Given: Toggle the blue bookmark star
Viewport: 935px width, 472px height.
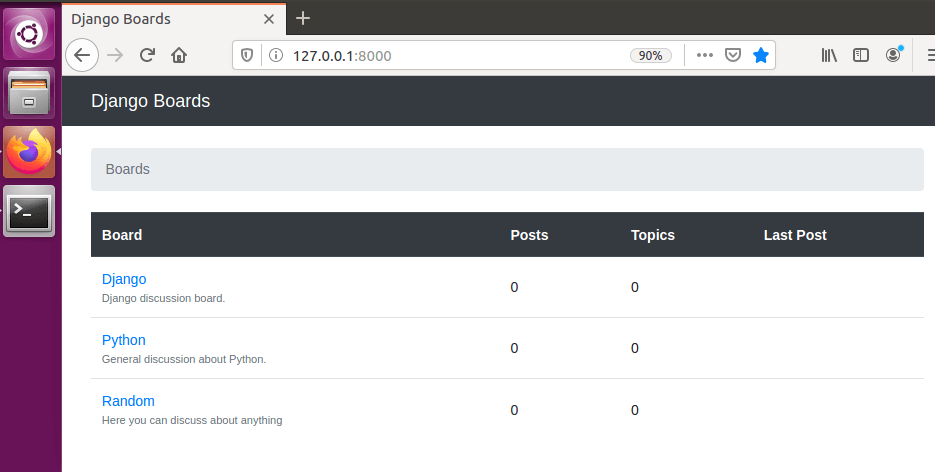Looking at the screenshot, I should pyautogui.click(x=761, y=55).
